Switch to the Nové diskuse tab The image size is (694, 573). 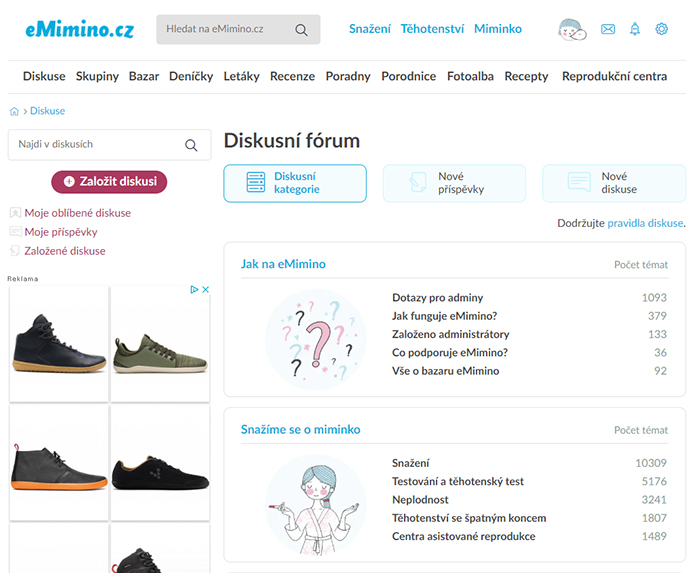point(614,183)
